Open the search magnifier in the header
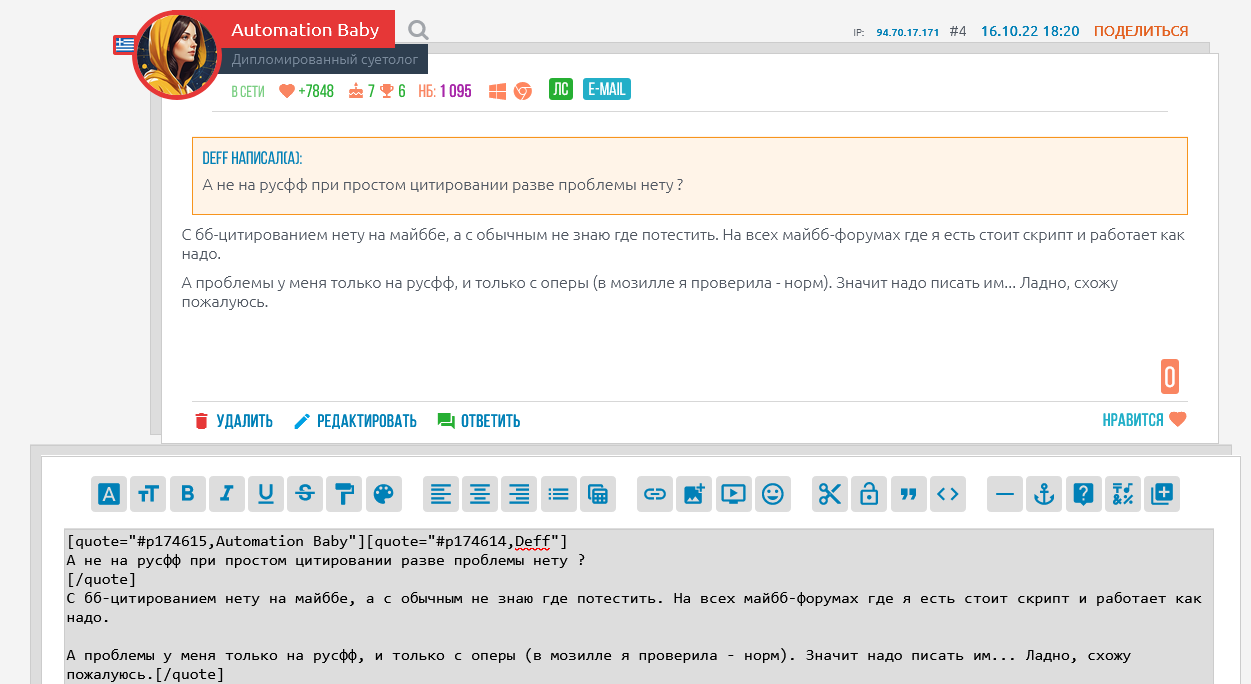 pyautogui.click(x=417, y=29)
